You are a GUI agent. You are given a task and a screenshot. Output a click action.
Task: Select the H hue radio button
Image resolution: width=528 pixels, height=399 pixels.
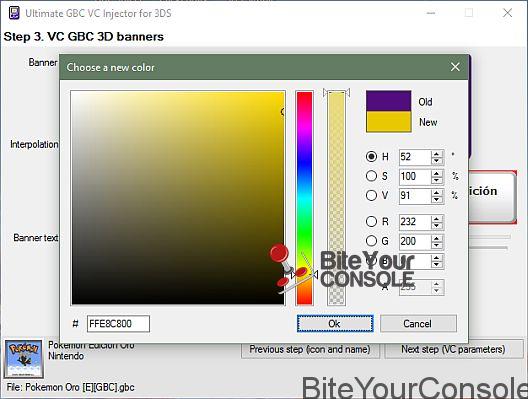(x=371, y=157)
